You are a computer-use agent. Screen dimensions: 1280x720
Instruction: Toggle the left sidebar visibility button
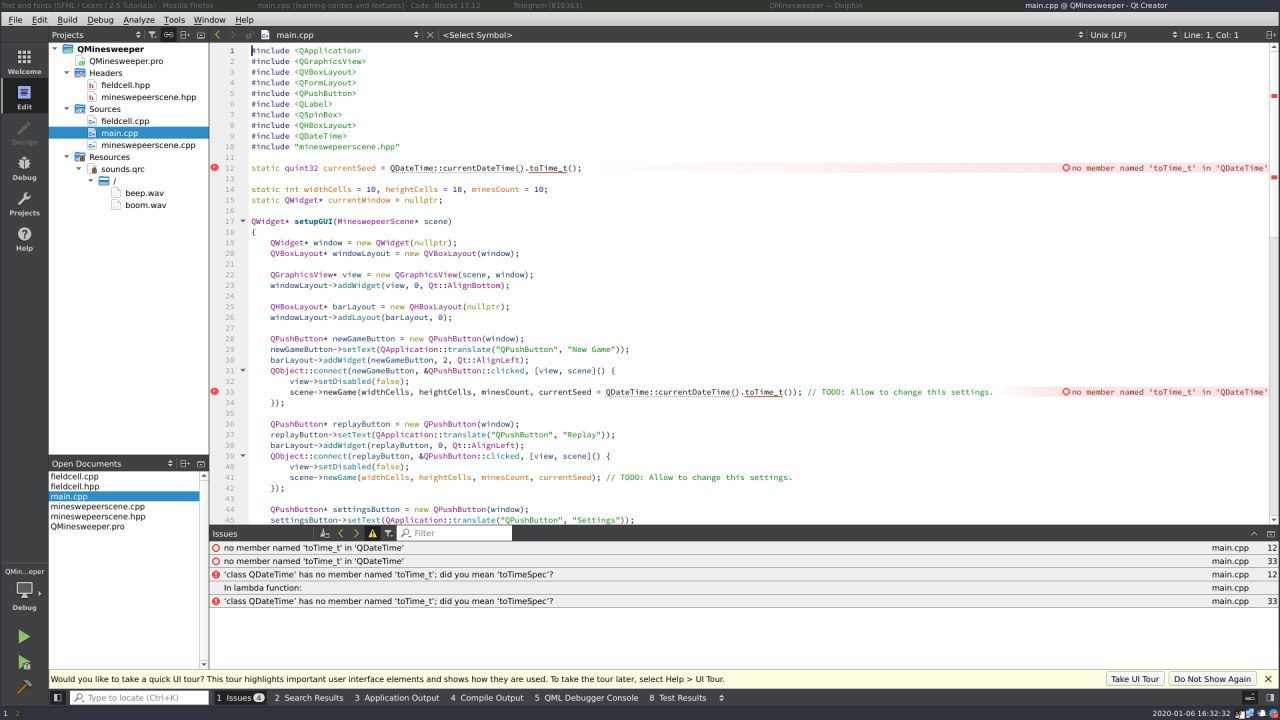(x=57, y=698)
